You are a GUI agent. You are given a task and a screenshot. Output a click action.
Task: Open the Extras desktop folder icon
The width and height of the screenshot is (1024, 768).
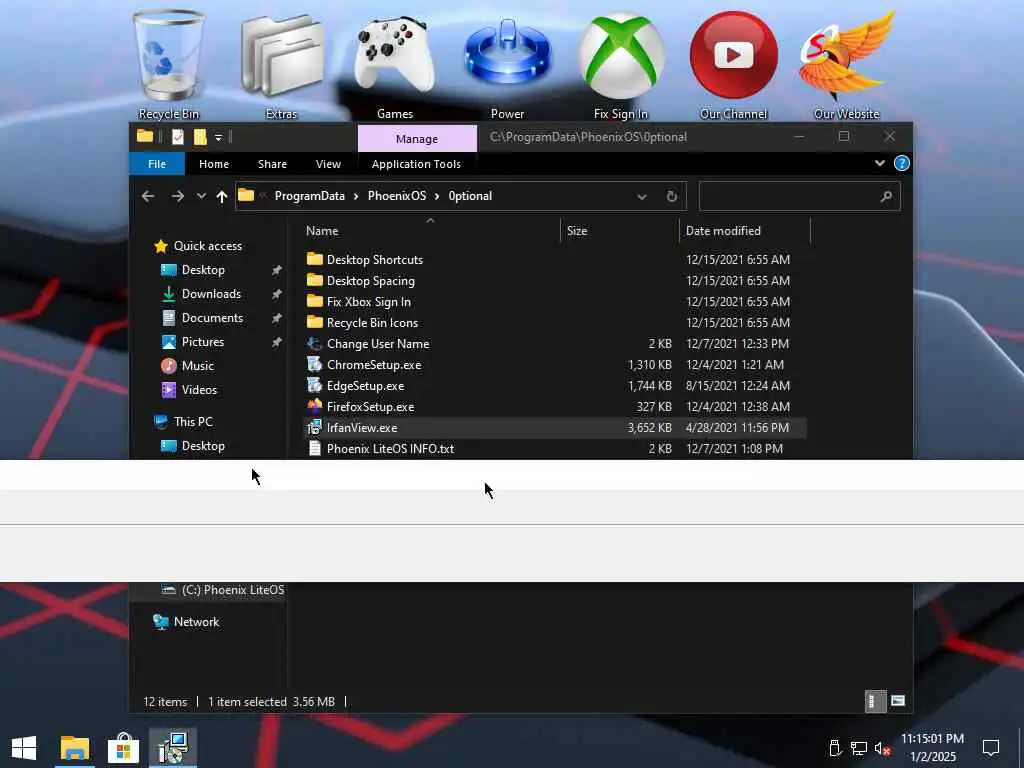[281, 64]
